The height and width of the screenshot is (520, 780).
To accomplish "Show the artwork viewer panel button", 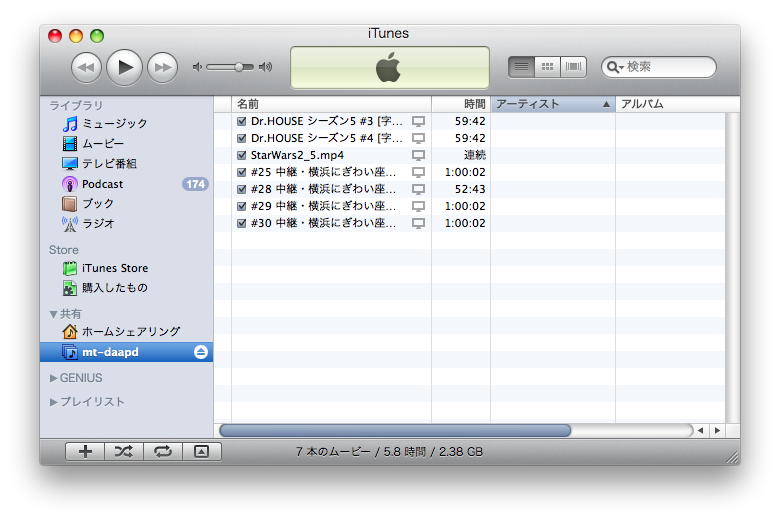I will coord(201,452).
